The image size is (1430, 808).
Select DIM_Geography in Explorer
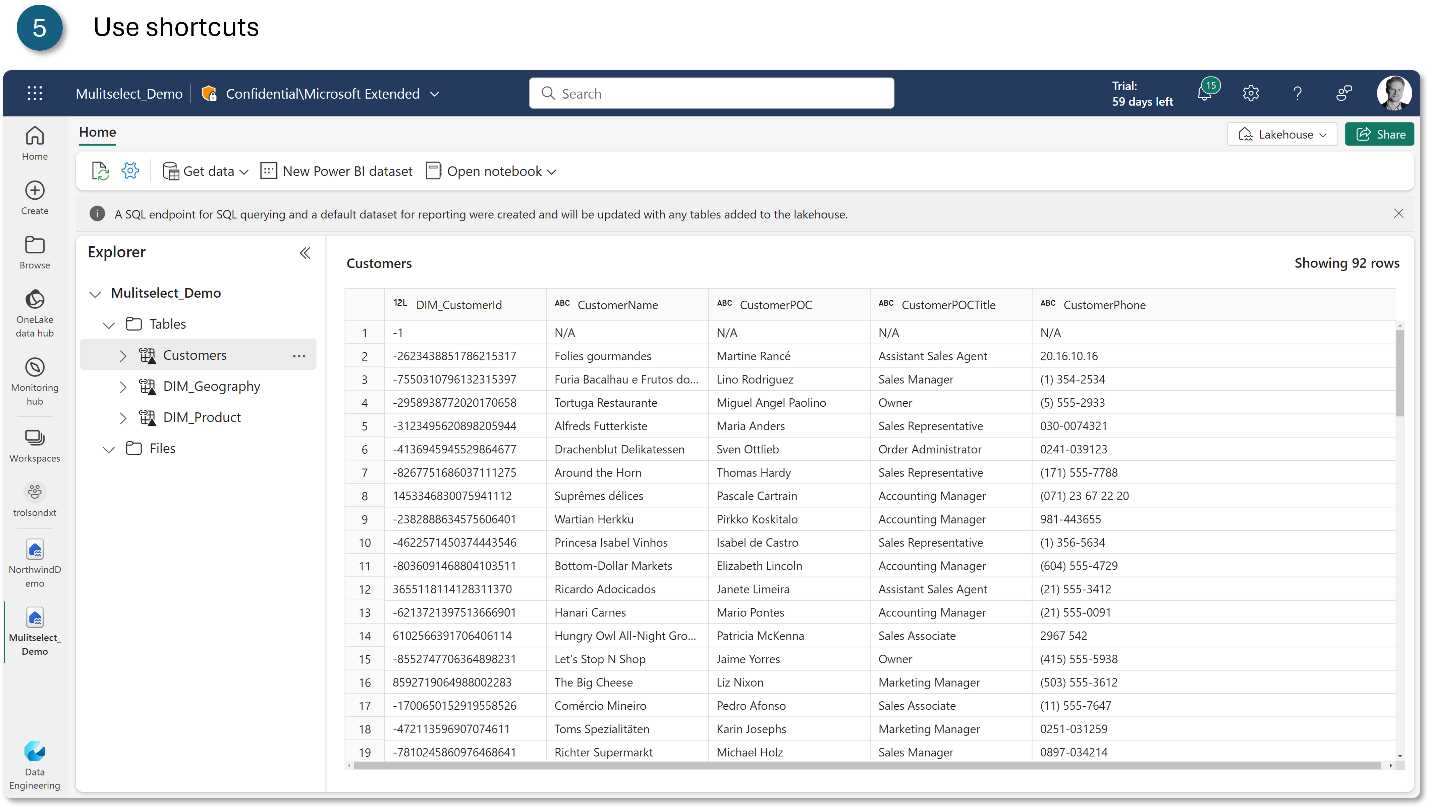tap(211, 387)
